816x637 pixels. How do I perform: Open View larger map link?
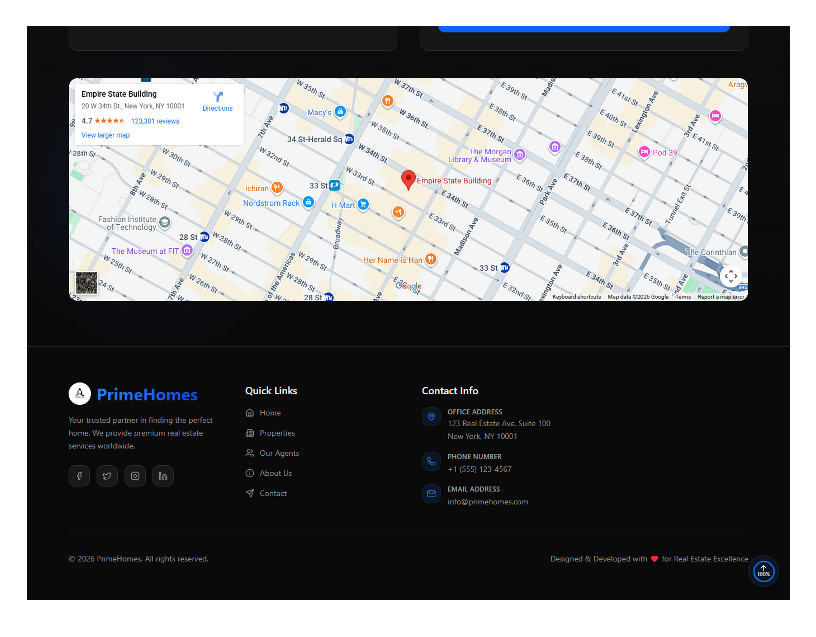pos(105,135)
